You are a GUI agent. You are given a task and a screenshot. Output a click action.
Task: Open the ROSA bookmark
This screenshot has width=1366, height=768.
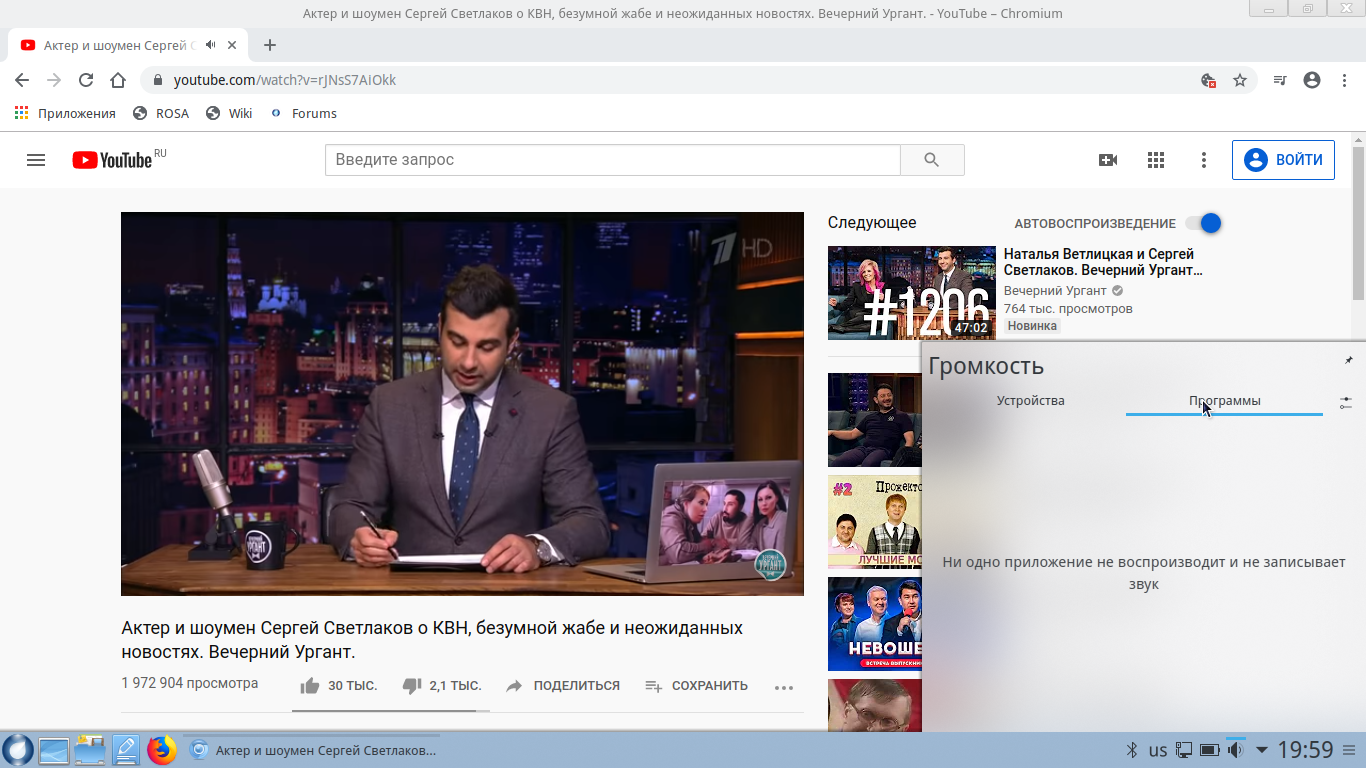[161, 113]
